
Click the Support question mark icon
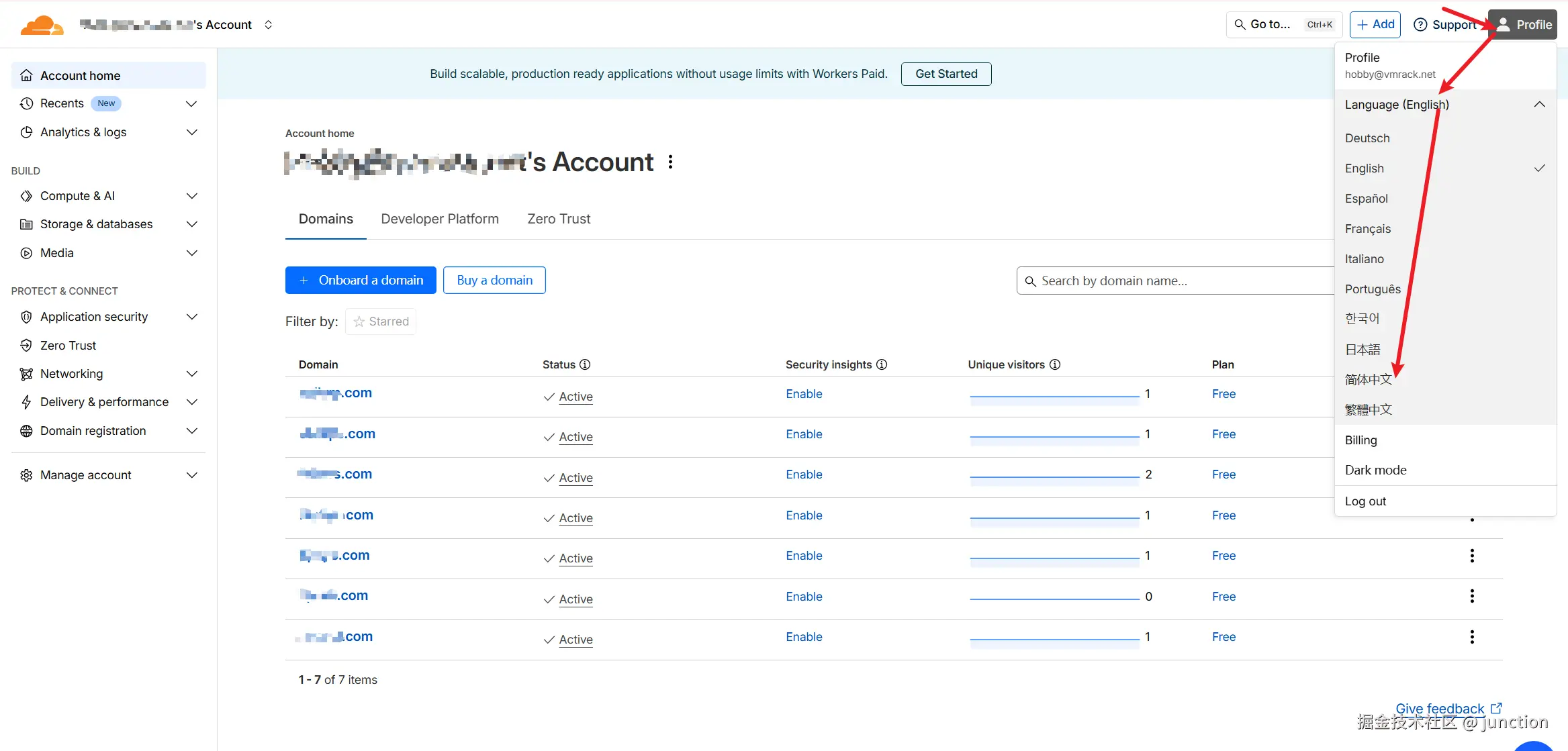(1420, 25)
